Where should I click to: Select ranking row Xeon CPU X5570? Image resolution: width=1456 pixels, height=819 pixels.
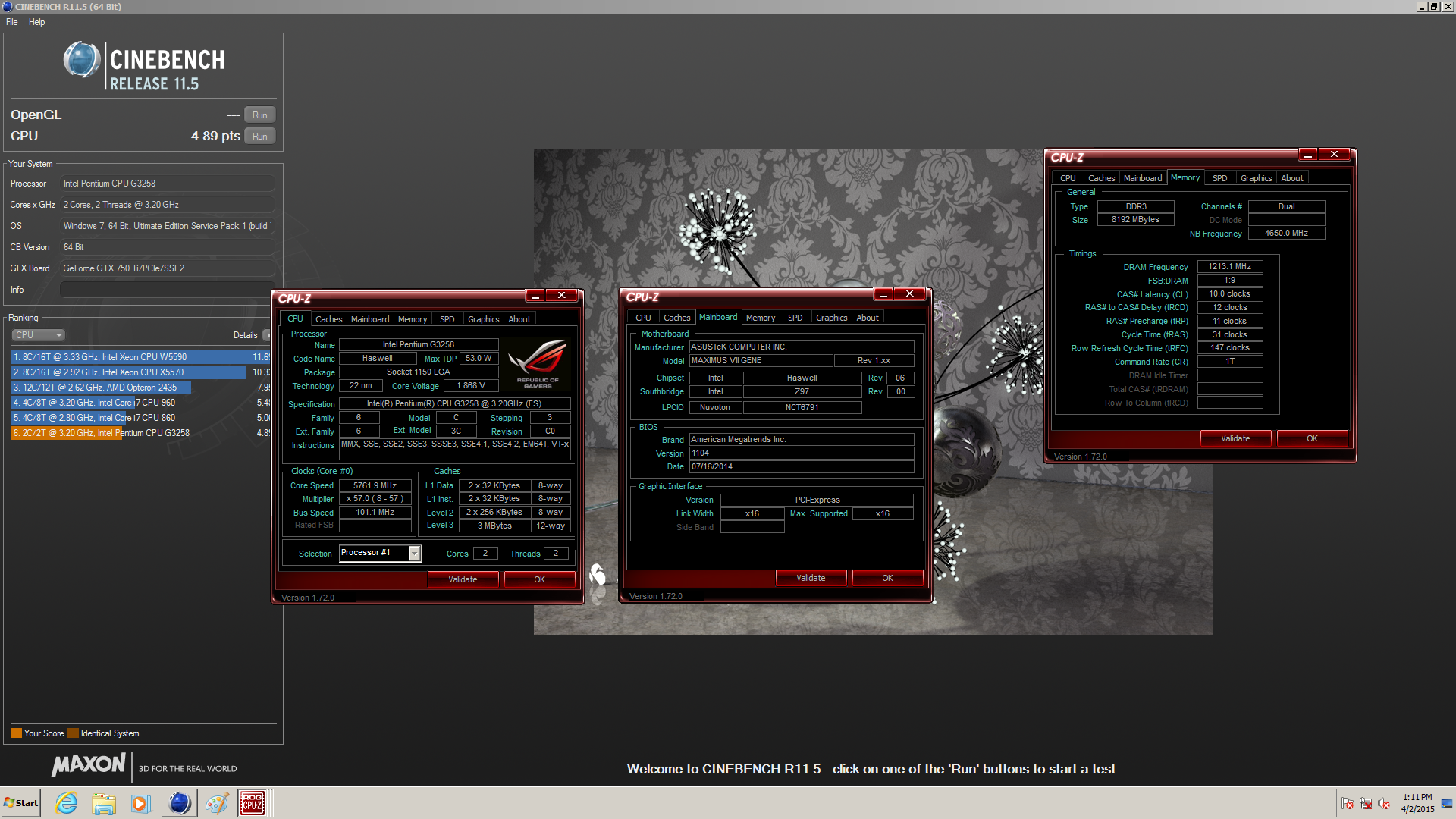click(x=140, y=372)
